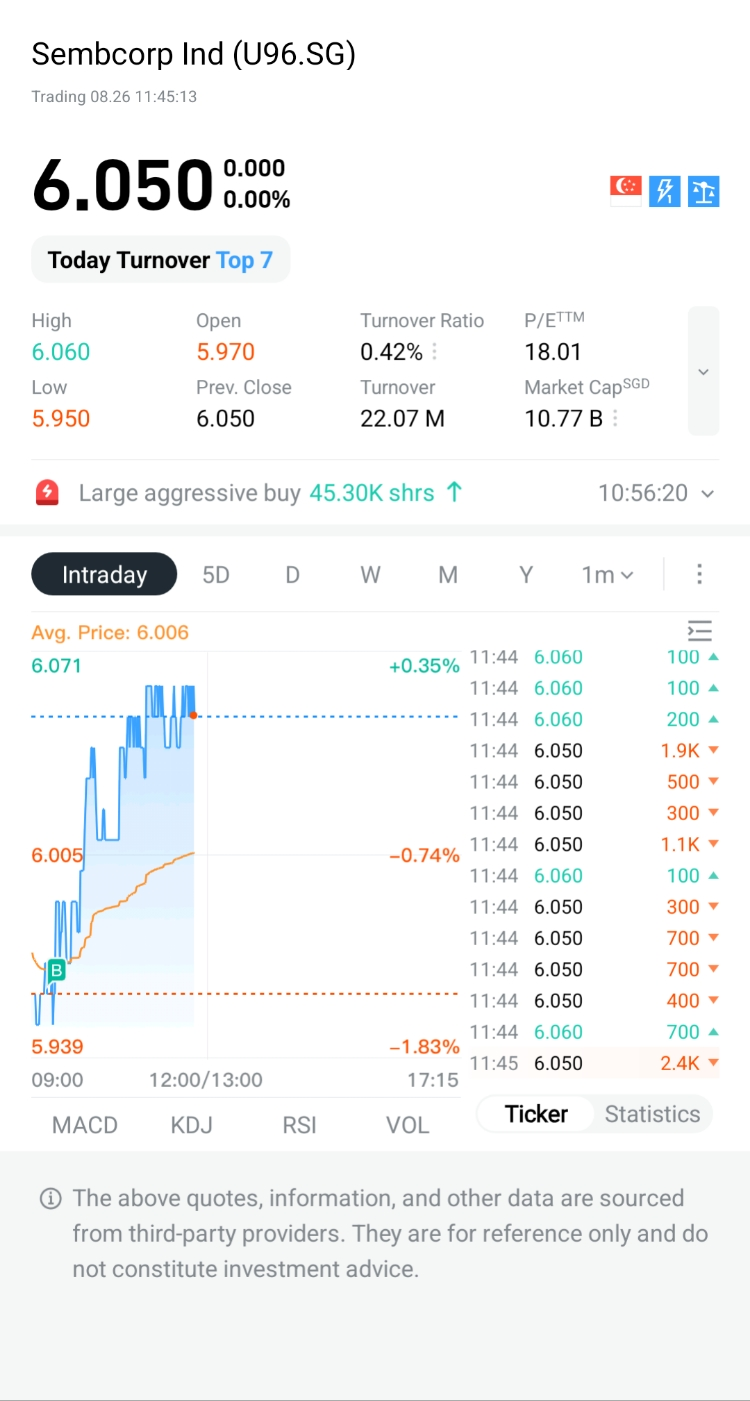Screen dimensions: 750x1401
Task: Select the ticker row with 1.1K volume
Action: pos(594,844)
